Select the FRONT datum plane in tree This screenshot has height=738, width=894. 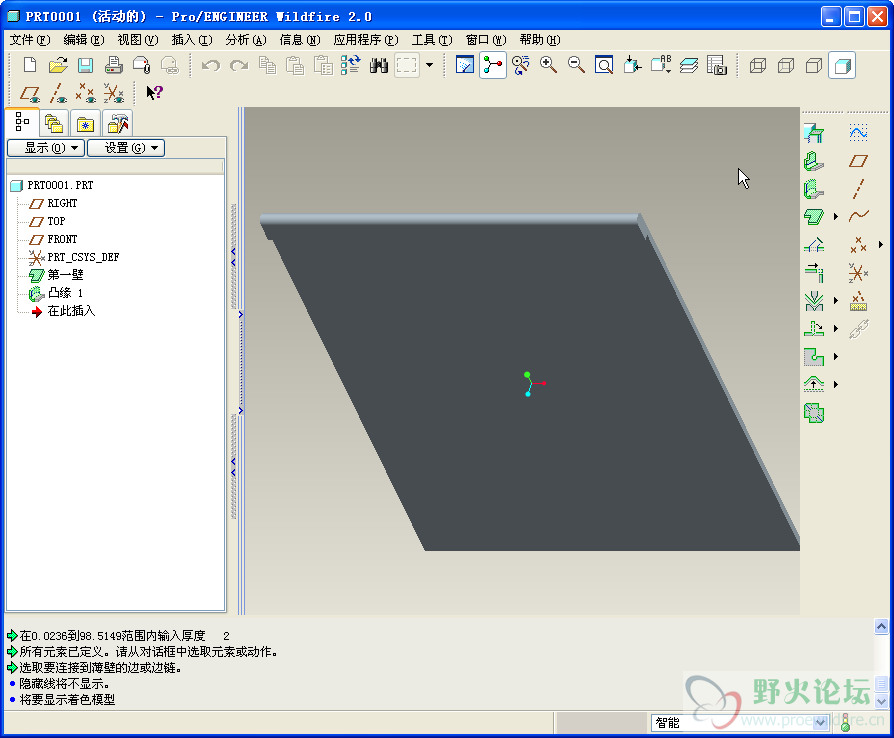(62, 239)
